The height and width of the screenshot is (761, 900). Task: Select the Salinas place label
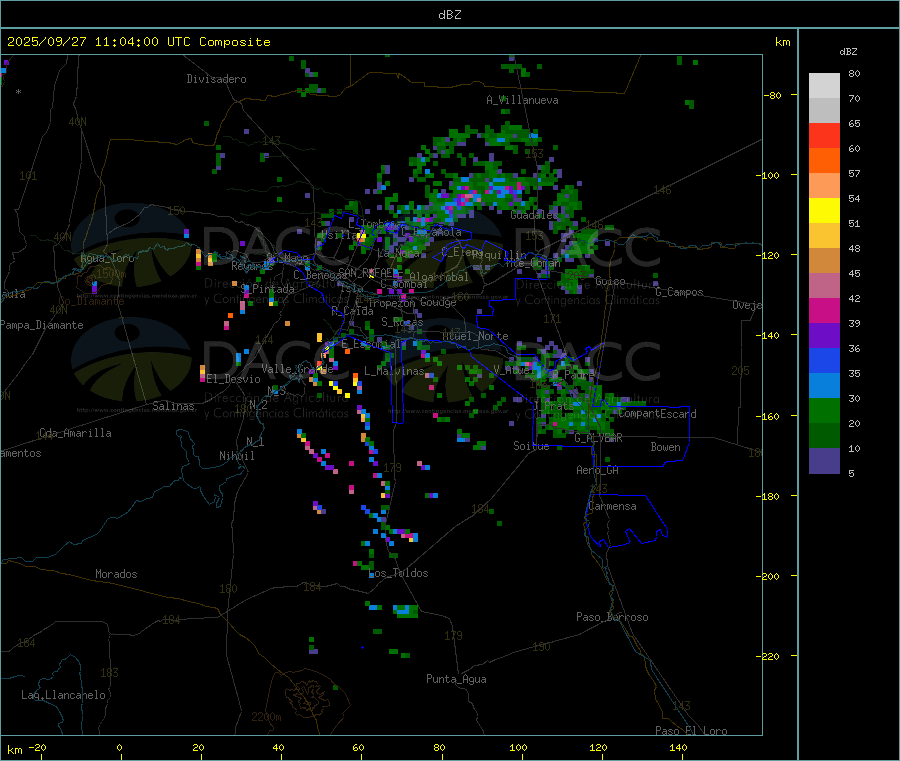click(175, 406)
